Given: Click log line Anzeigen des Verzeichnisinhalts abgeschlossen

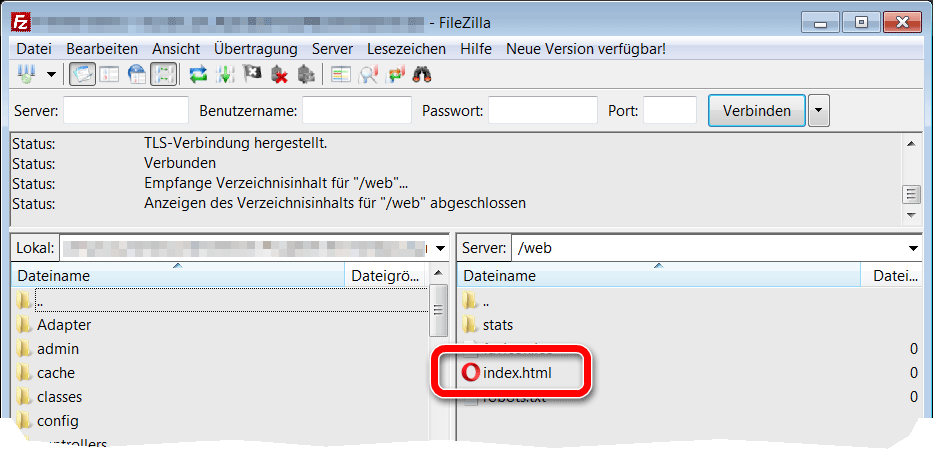Looking at the screenshot, I should point(335,203).
